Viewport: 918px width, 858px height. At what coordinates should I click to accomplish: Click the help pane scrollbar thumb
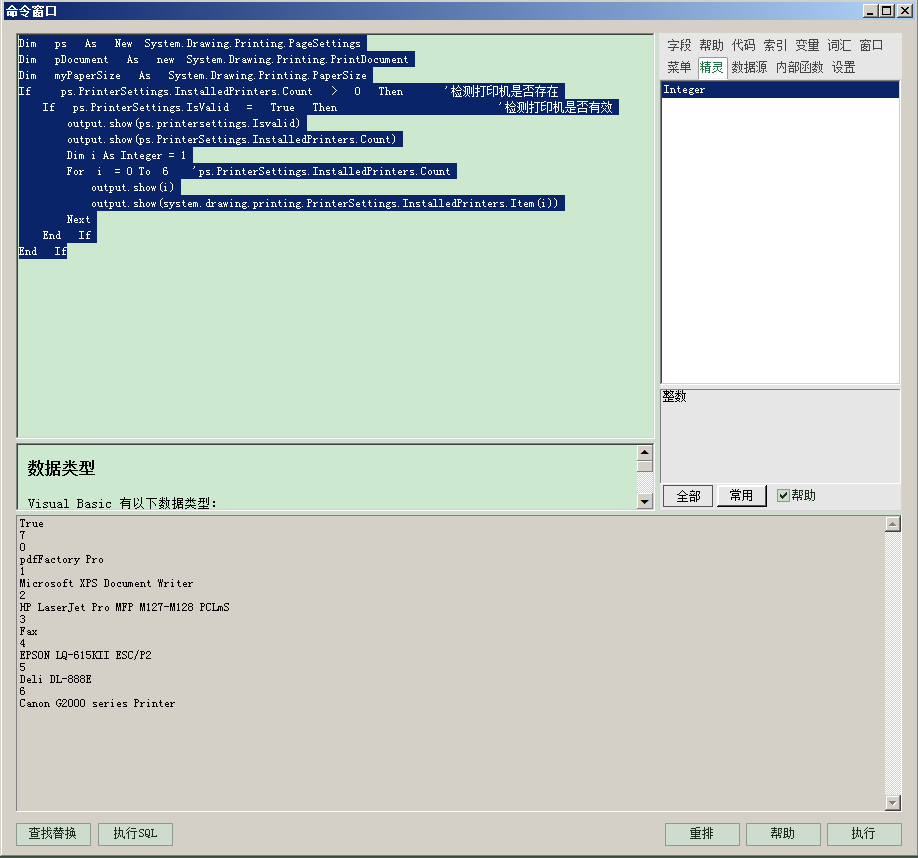pyautogui.click(x=645, y=466)
